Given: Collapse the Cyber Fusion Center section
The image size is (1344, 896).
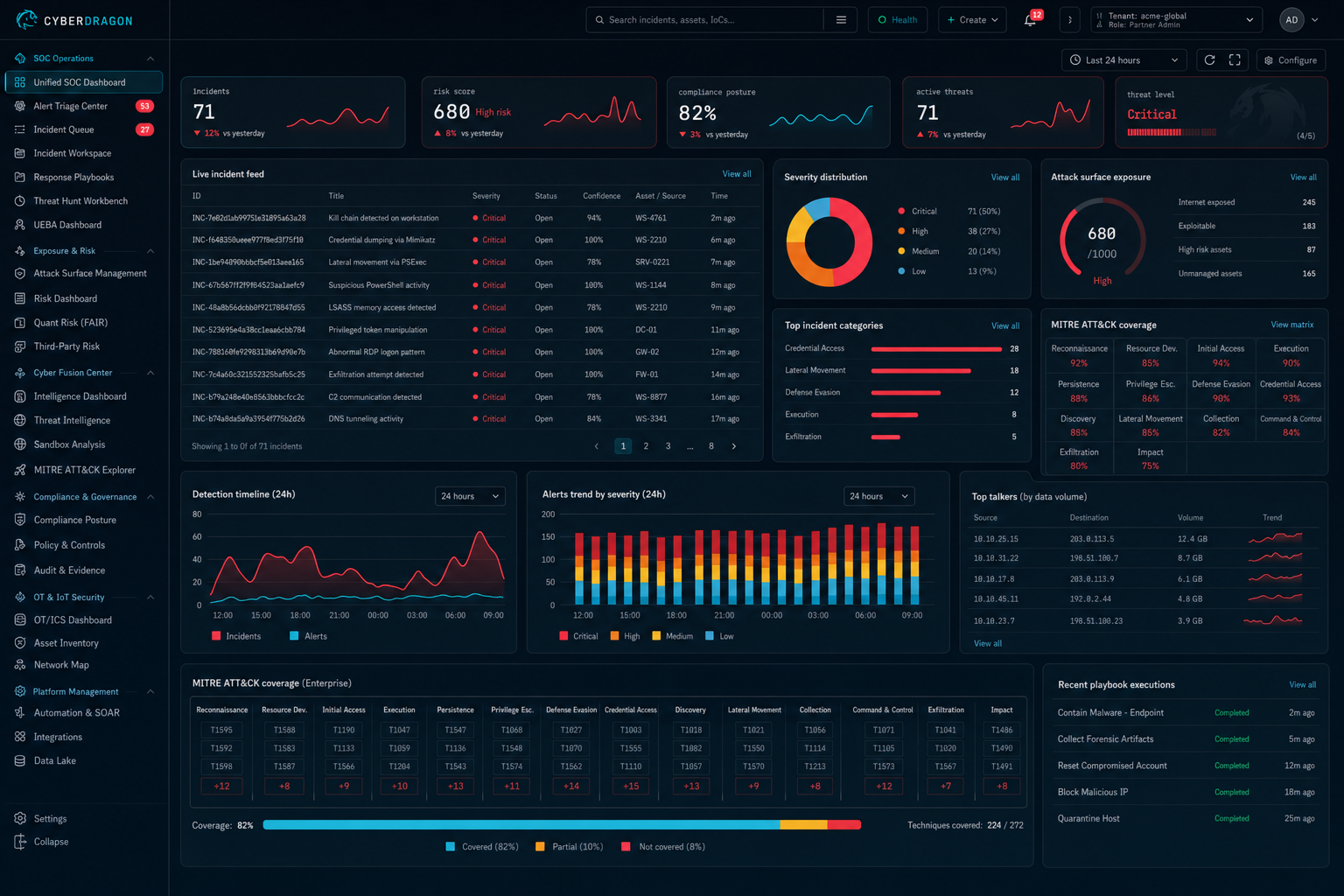Looking at the screenshot, I should click(150, 373).
